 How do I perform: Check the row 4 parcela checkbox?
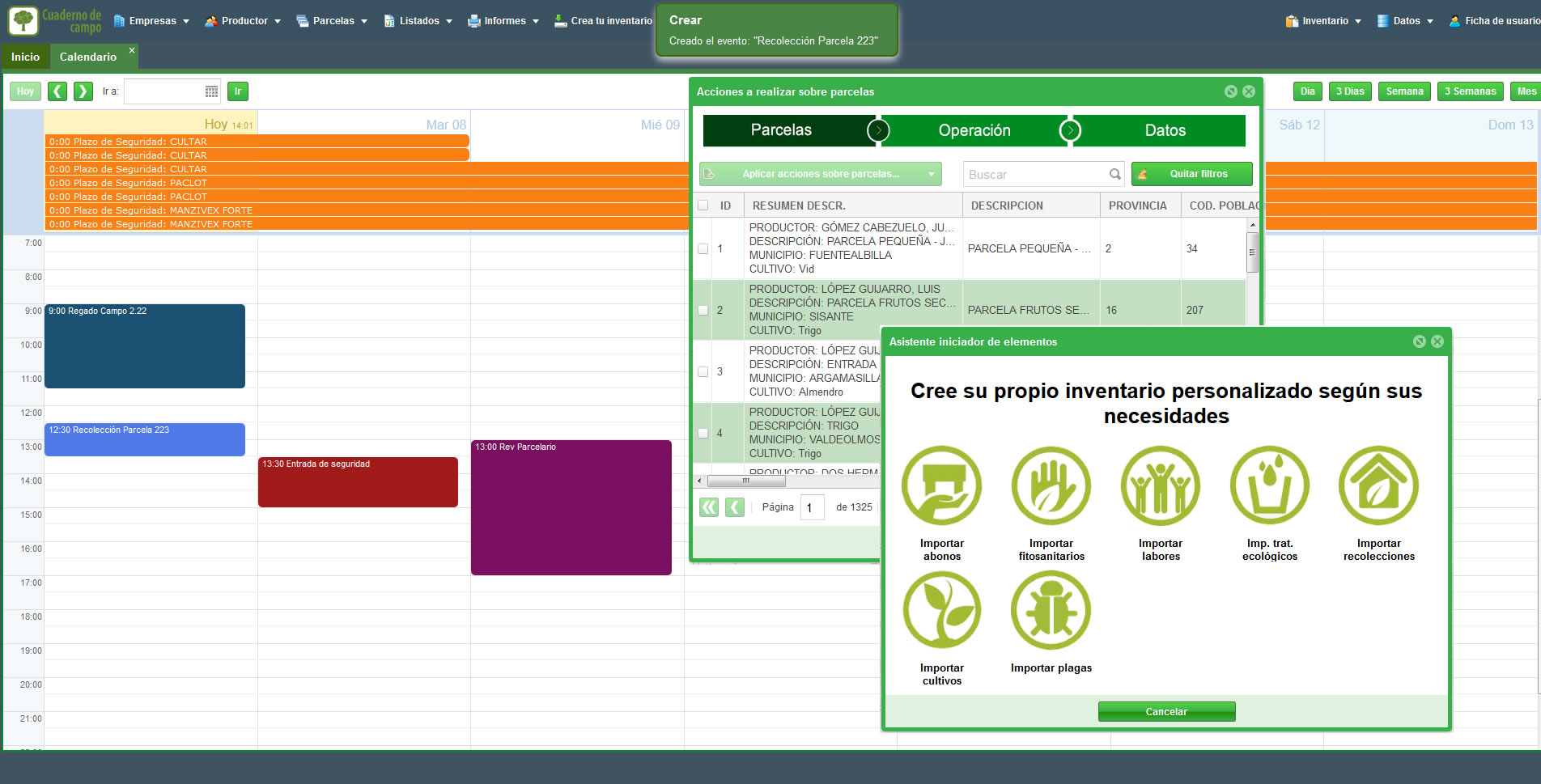703,433
